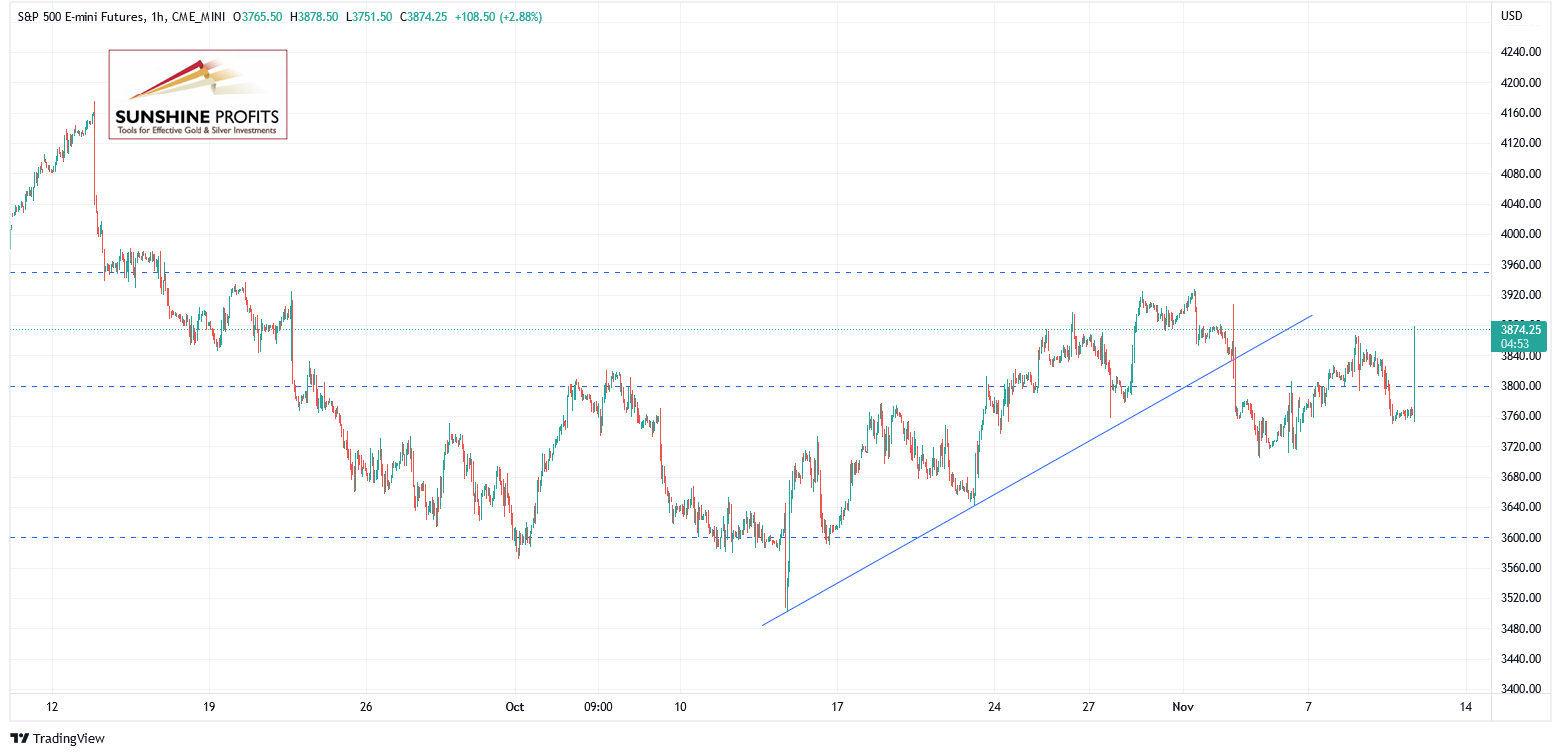
Task: Click the USD currency label
Action: click(x=1512, y=16)
